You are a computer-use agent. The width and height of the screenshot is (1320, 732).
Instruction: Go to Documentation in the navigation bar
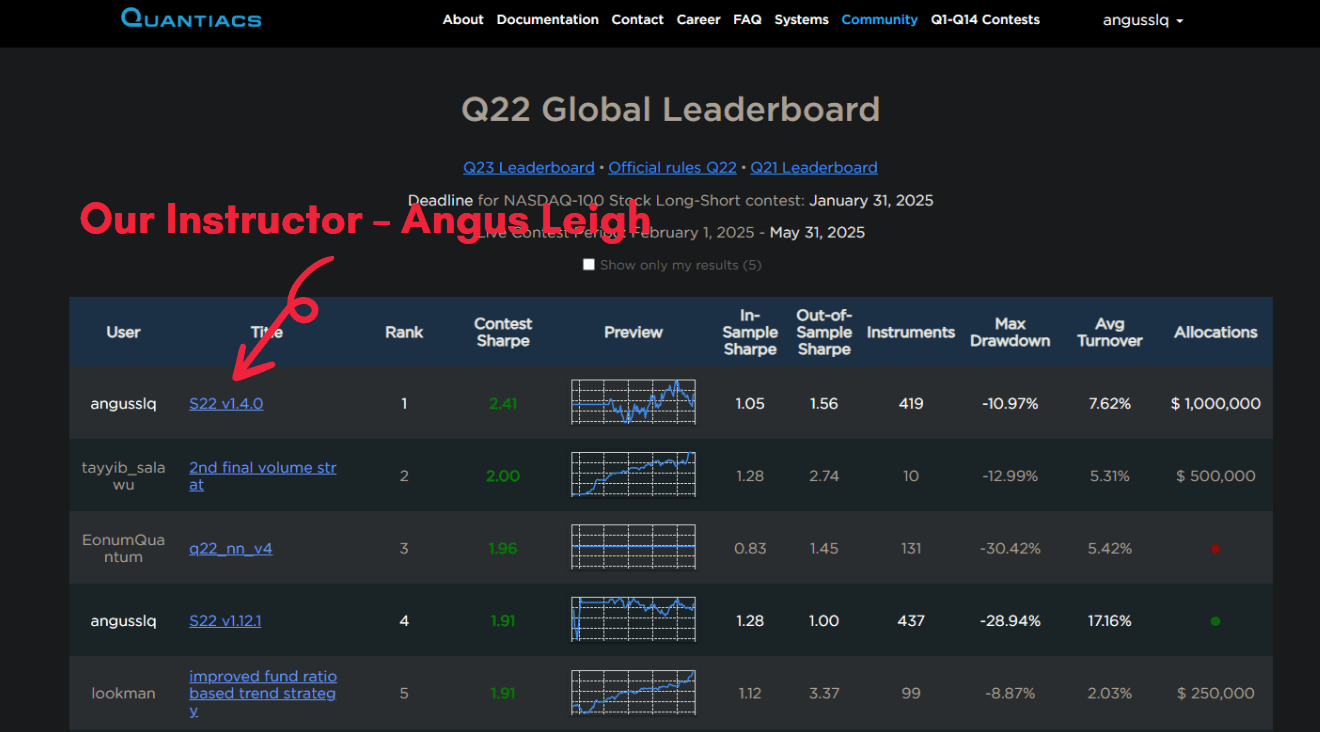pos(548,19)
